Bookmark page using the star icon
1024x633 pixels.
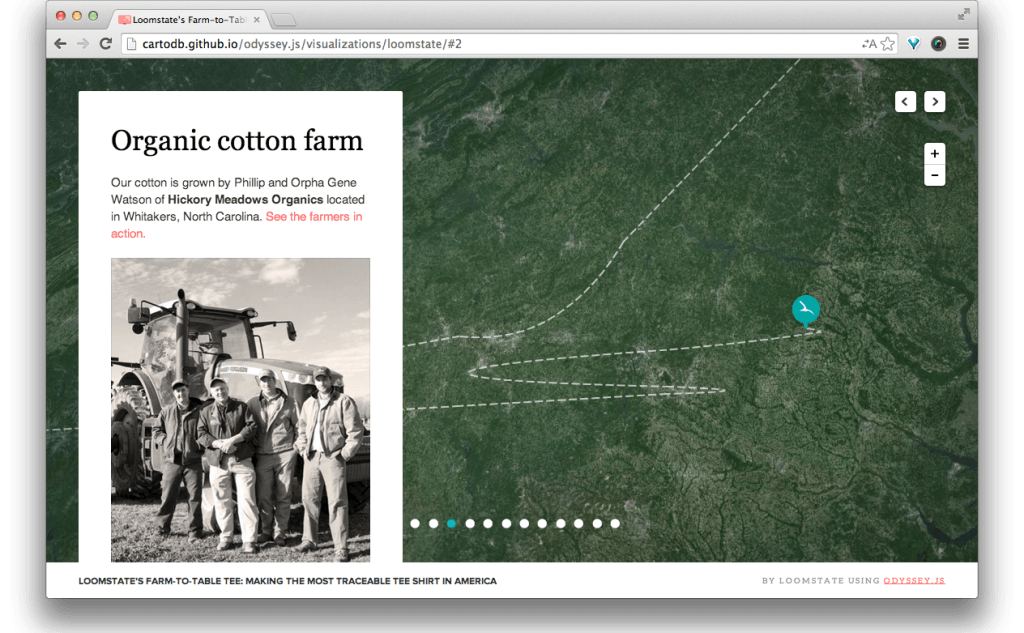coord(887,44)
